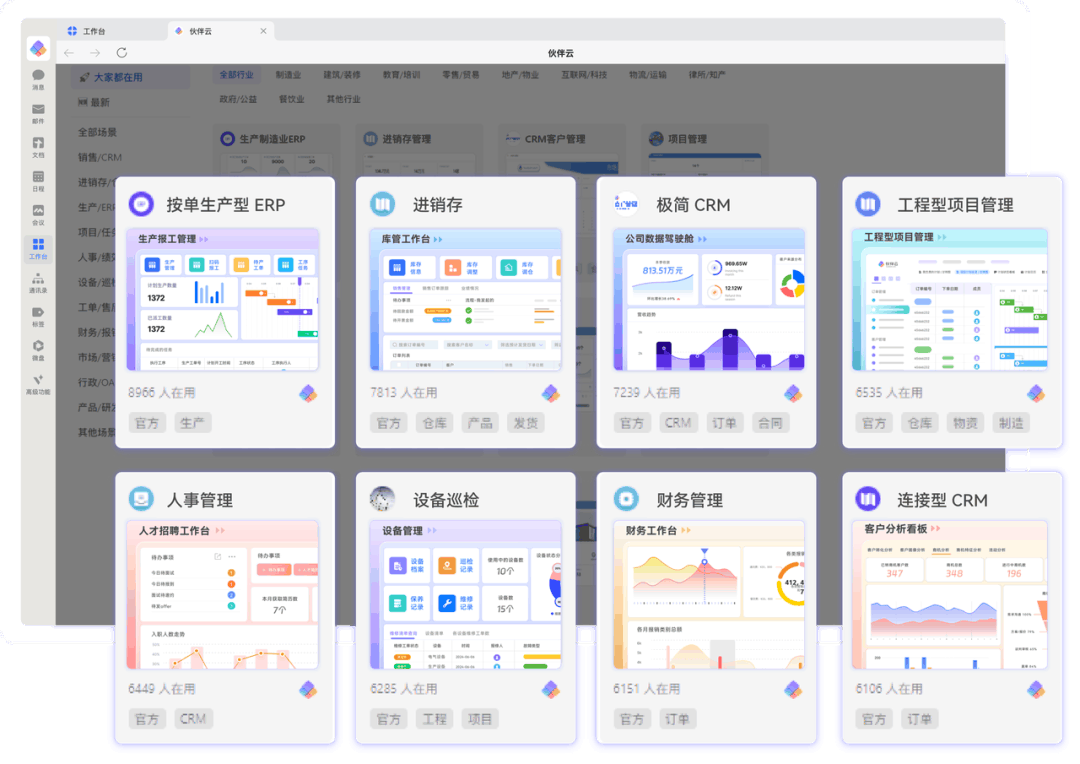Select the 其他行业 industry filter
Image resolution: width=1080 pixels, height=764 pixels.
344,99
